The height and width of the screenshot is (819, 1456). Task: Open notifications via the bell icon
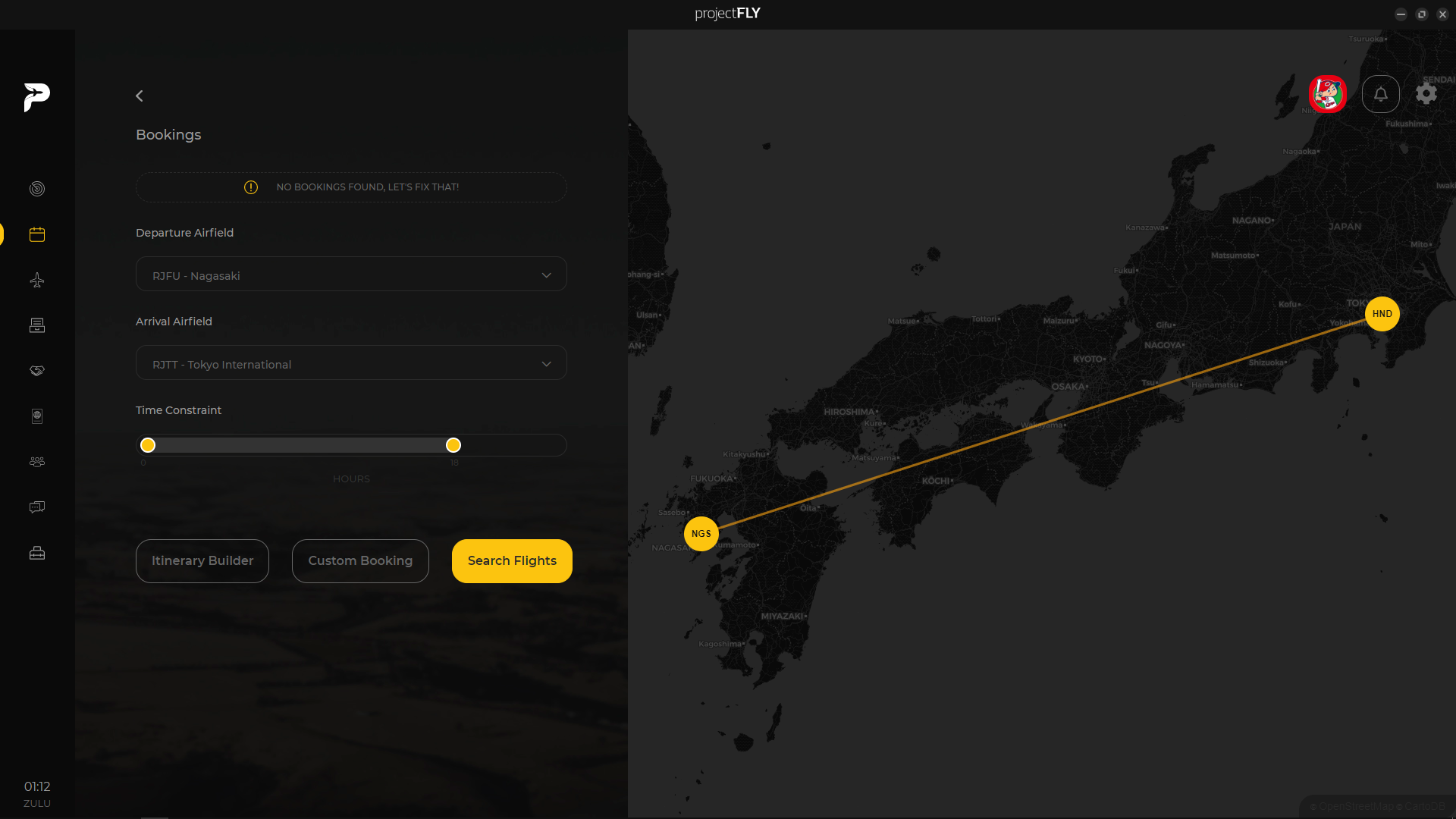pos(1380,94)
